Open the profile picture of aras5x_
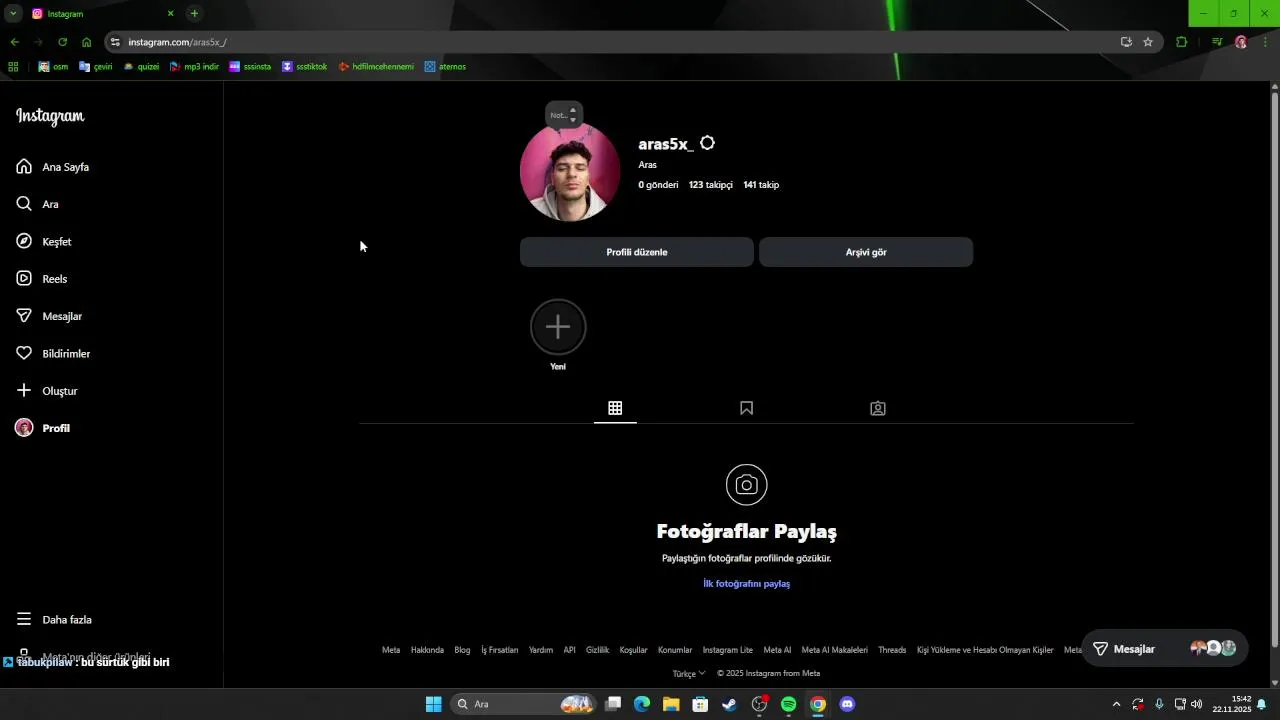This screenshot has height=720, width=1280. 570,171
